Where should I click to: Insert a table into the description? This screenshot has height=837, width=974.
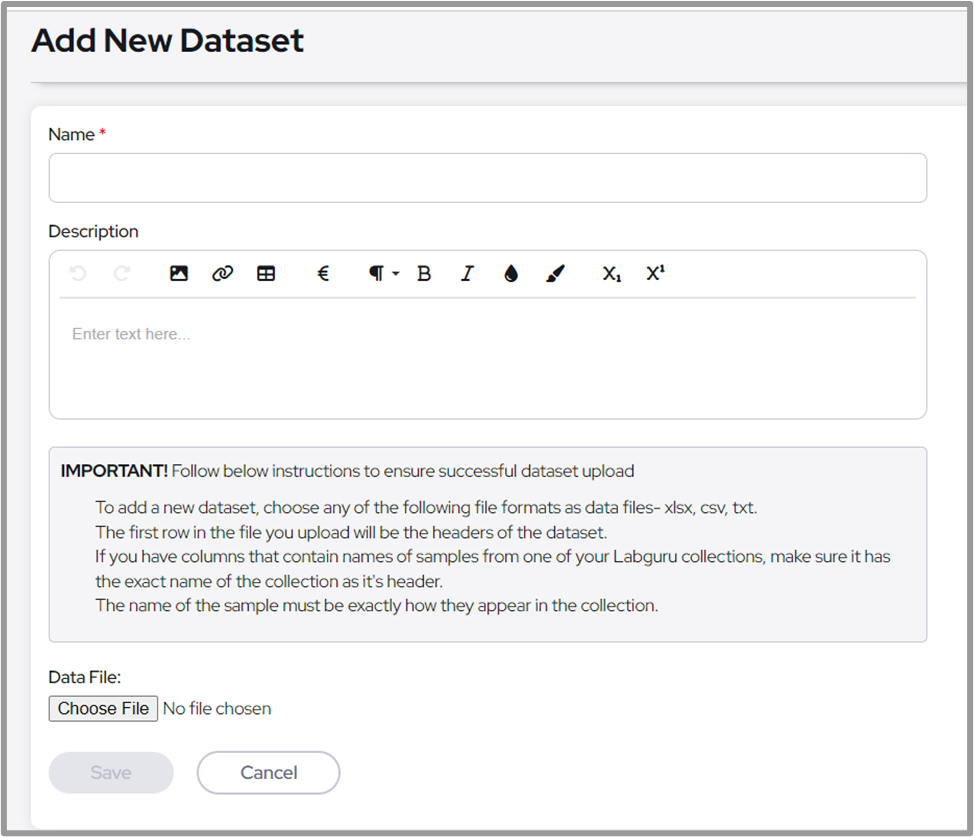click(x=266, y=273)
